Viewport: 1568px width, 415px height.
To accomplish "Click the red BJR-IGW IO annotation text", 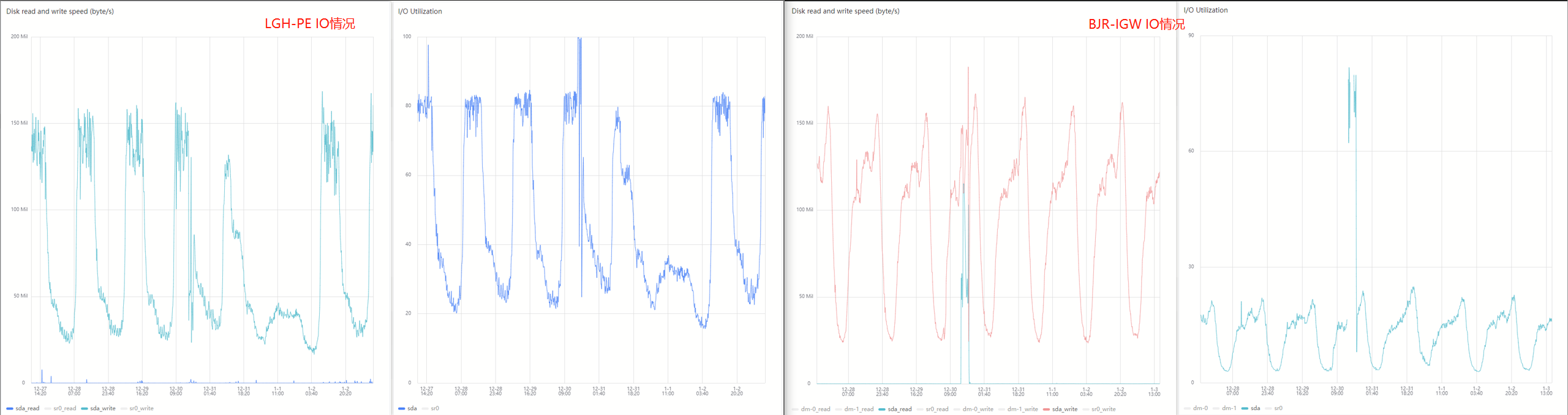I will click(x=1136, y=24).
